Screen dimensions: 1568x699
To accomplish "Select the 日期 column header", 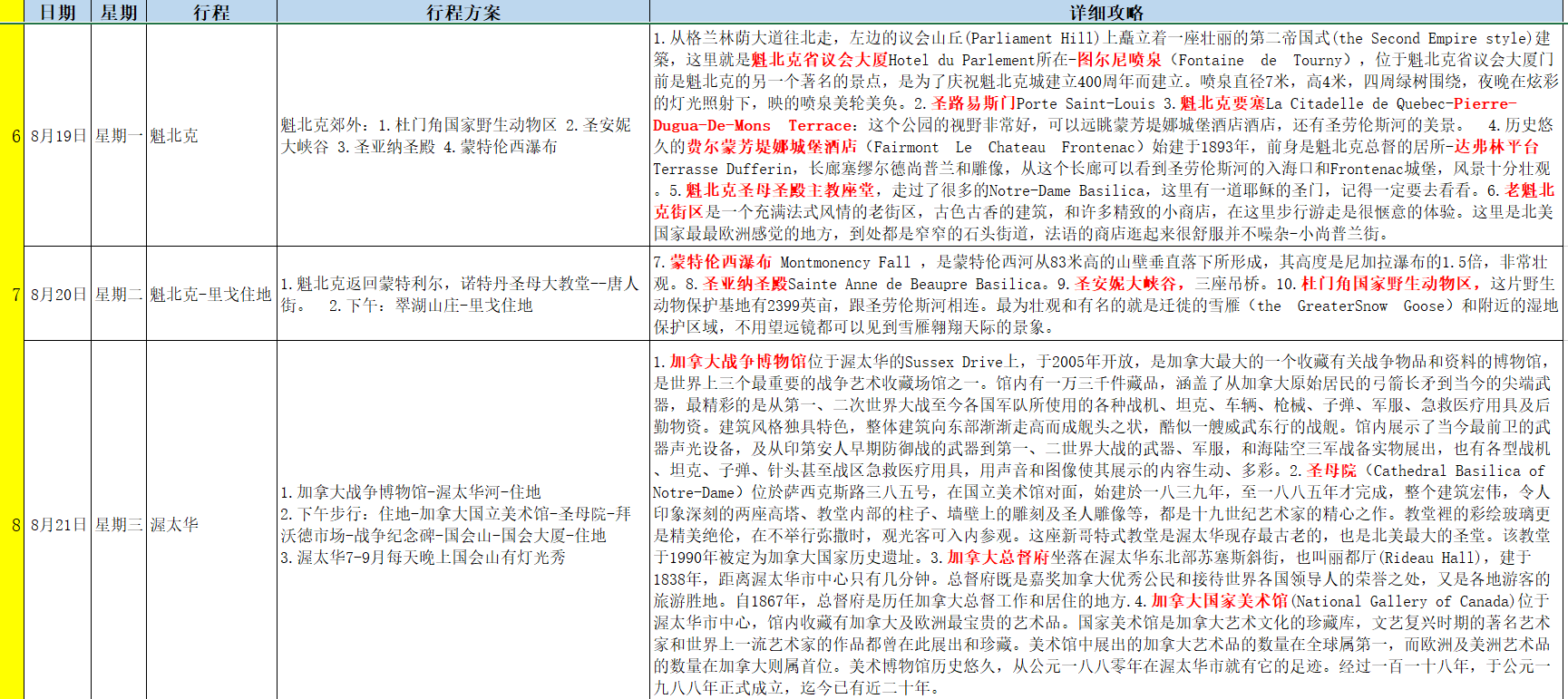I will (x=58, y=12).
